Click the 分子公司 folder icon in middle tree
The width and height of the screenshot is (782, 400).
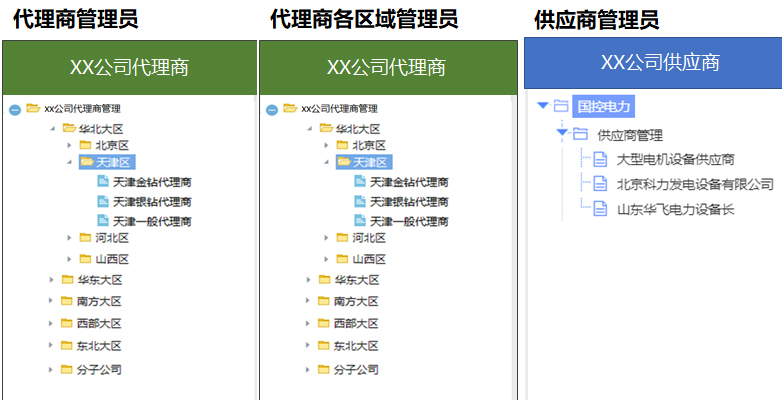coord(324,370)
